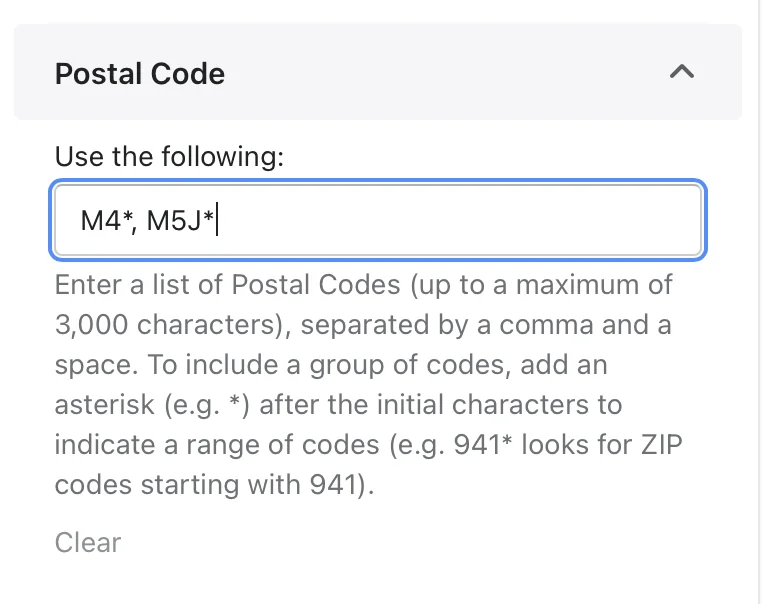Click 'codes starting with 941' text
The width and height of the screenshot is (762, 604).
pyautogui.click(x=206, y=484)
